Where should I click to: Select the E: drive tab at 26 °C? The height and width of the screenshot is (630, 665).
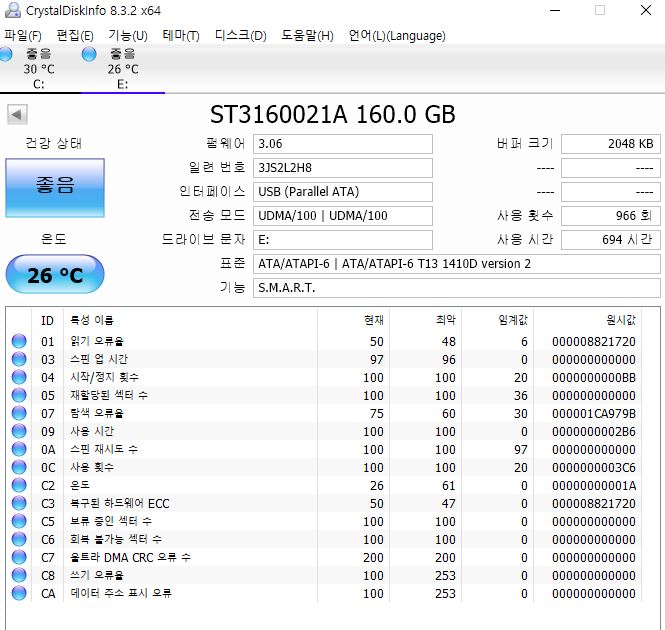click(x=123, y=69)
